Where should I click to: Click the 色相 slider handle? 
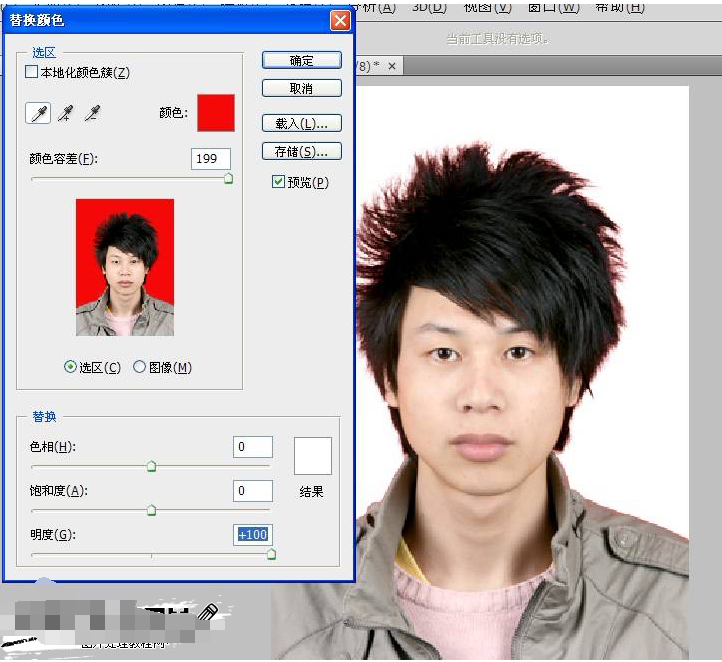coord(151,466)
